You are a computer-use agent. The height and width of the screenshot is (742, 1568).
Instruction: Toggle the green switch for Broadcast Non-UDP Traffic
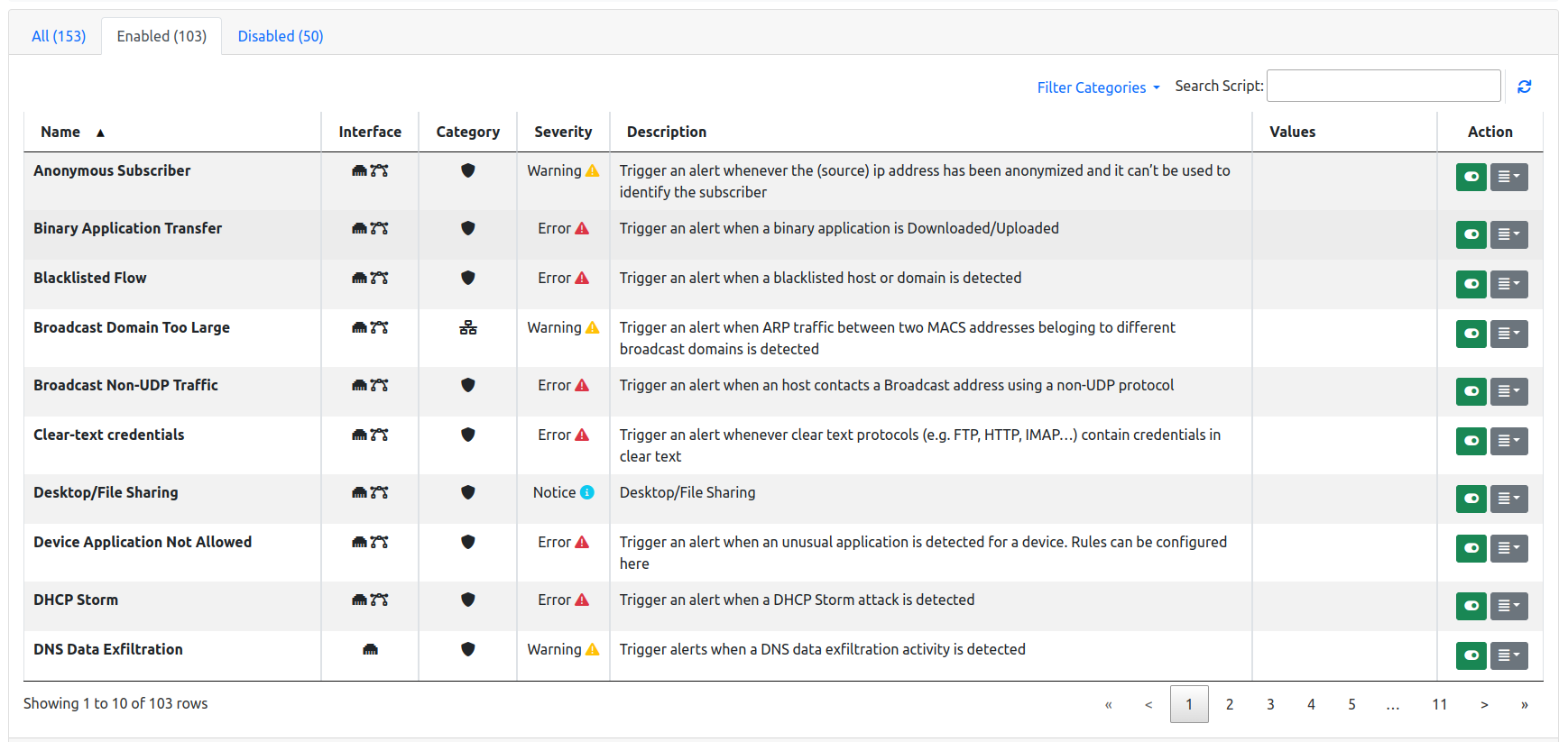(1471, 391)
